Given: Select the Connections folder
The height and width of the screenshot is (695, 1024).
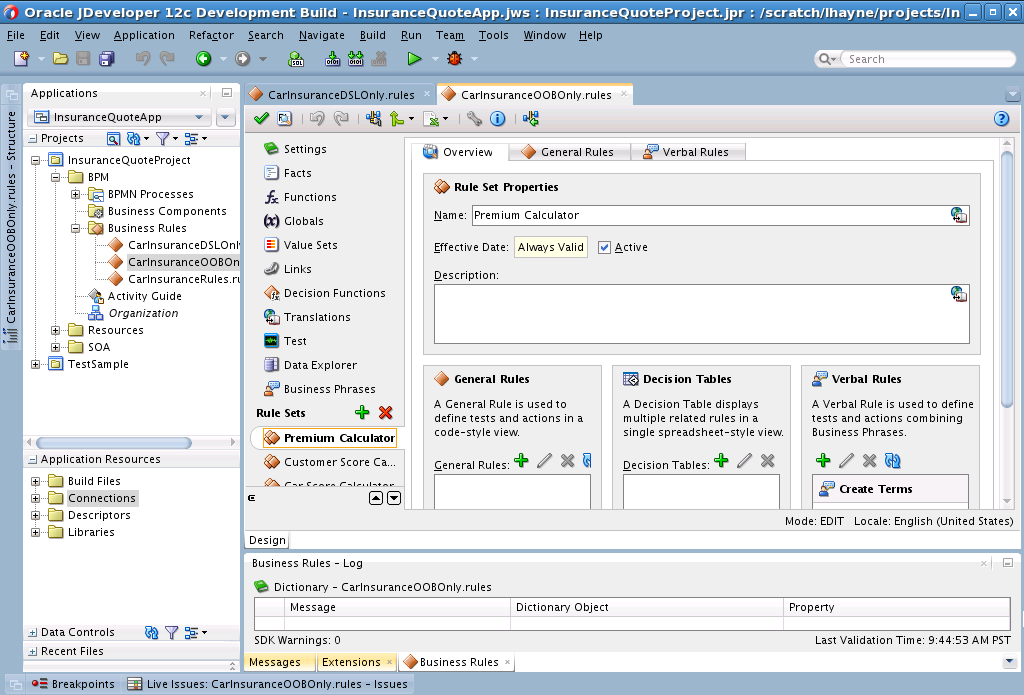Looking at the screenshot, I should [x=102, y=498].
